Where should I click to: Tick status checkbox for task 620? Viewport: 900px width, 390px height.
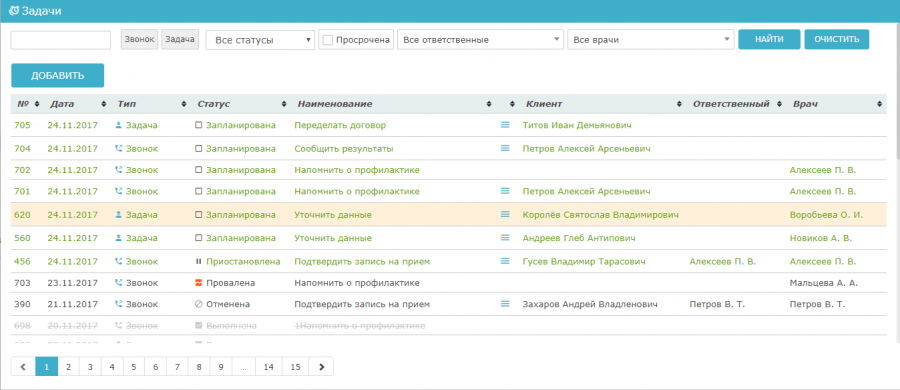pos(199,215)
